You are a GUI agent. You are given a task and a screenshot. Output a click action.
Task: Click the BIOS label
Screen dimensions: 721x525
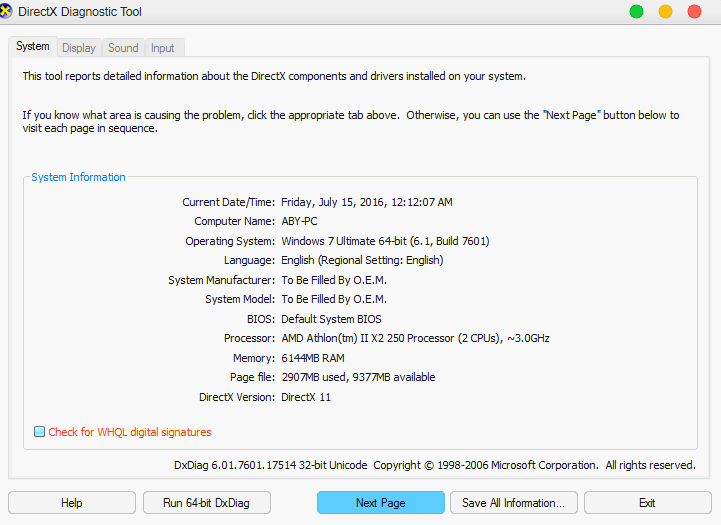(261, 319)
